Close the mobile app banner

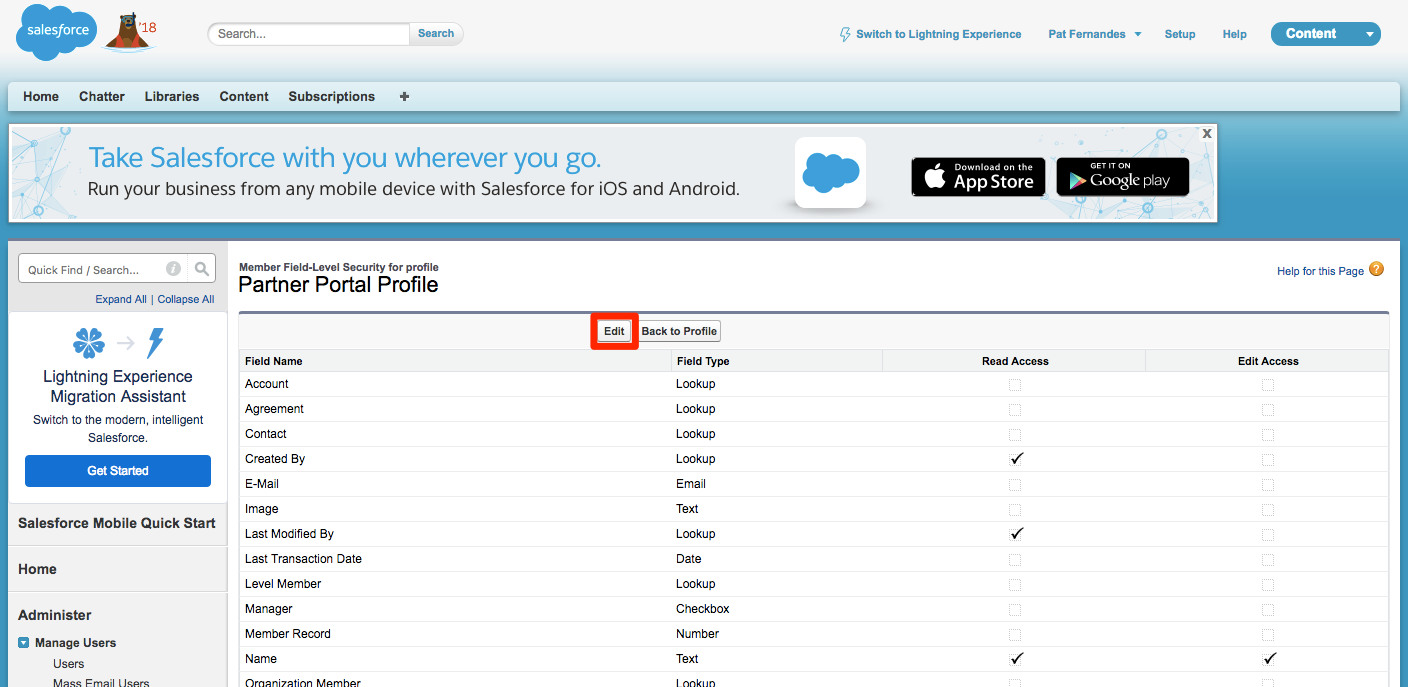[1207, 133]
